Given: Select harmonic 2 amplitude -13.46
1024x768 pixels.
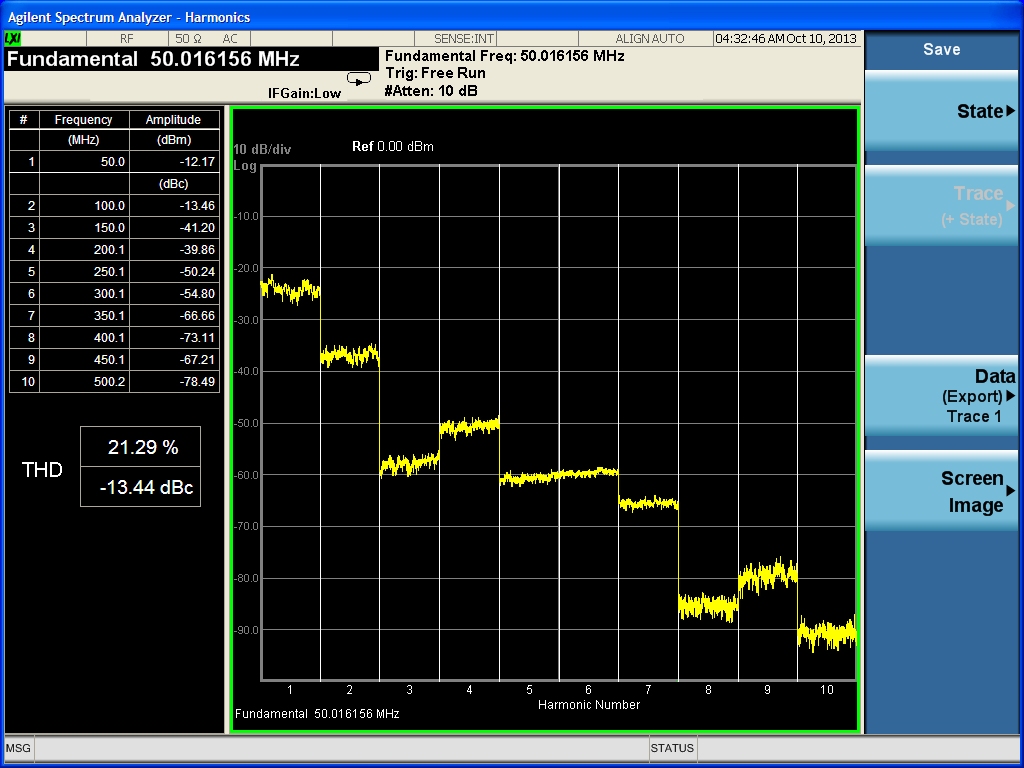Looking at the screenshot, I should click(174, 206).
